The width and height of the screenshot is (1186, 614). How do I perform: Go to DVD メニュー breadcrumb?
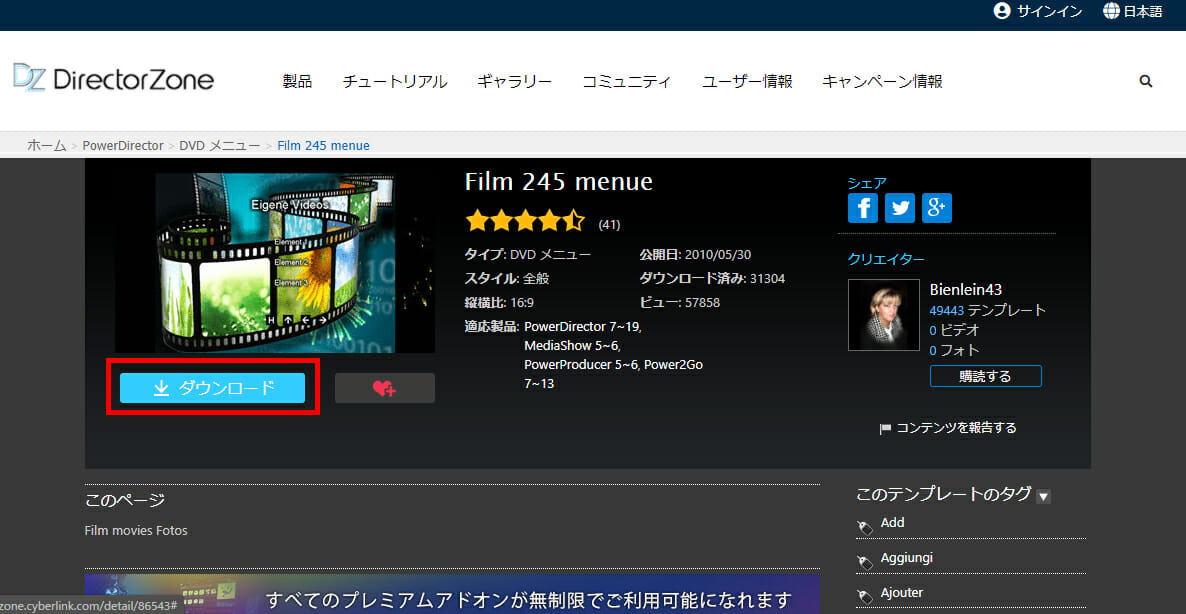pyautogui.click(x=219, y=145)
